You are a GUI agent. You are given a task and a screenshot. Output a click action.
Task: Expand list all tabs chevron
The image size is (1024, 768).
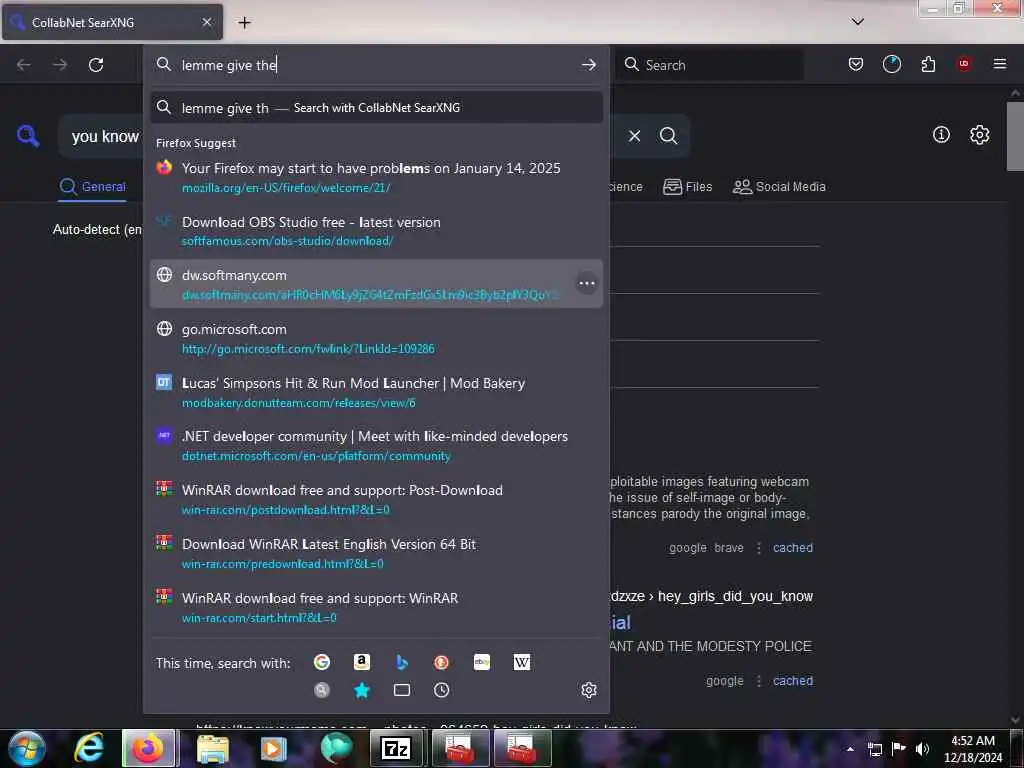click(x=858, y=22)
